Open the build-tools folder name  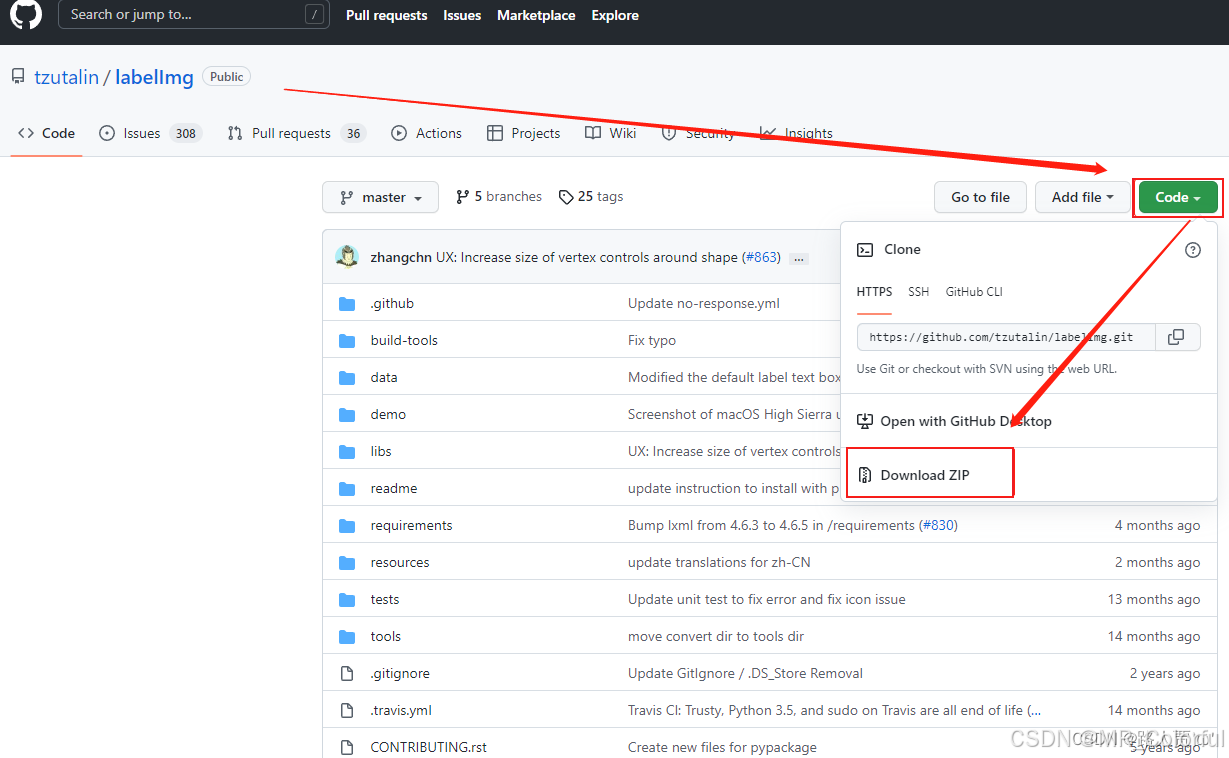(404, 340)
